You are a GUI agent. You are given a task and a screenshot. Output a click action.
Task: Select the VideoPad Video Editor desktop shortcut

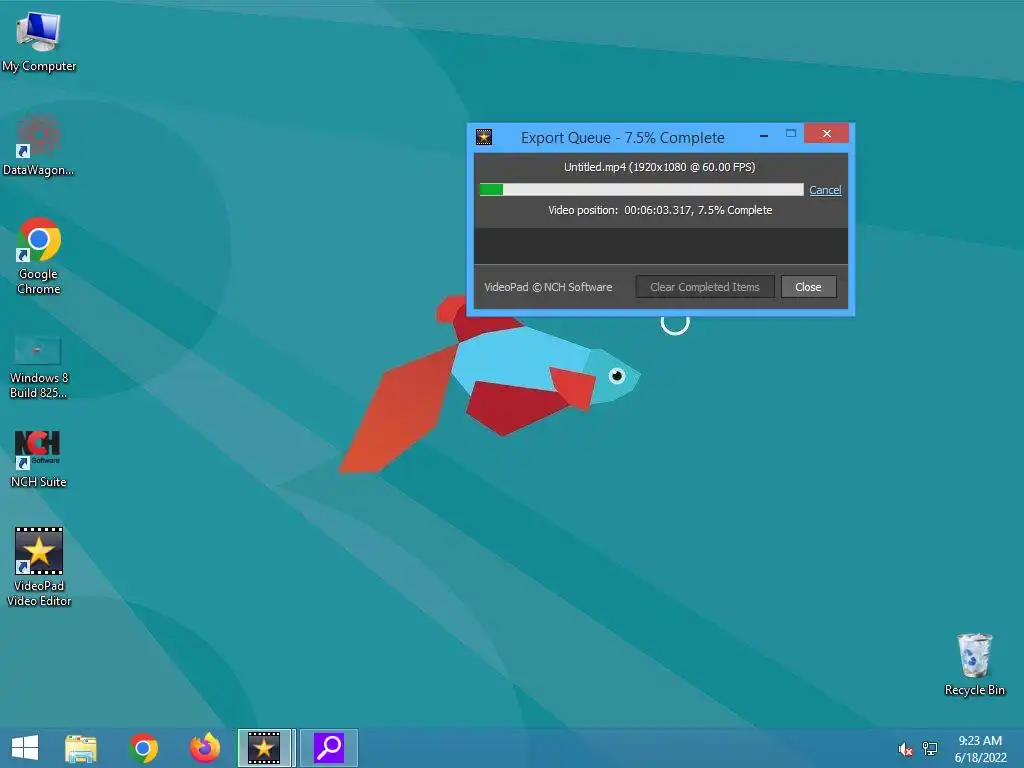pos(39,566)
